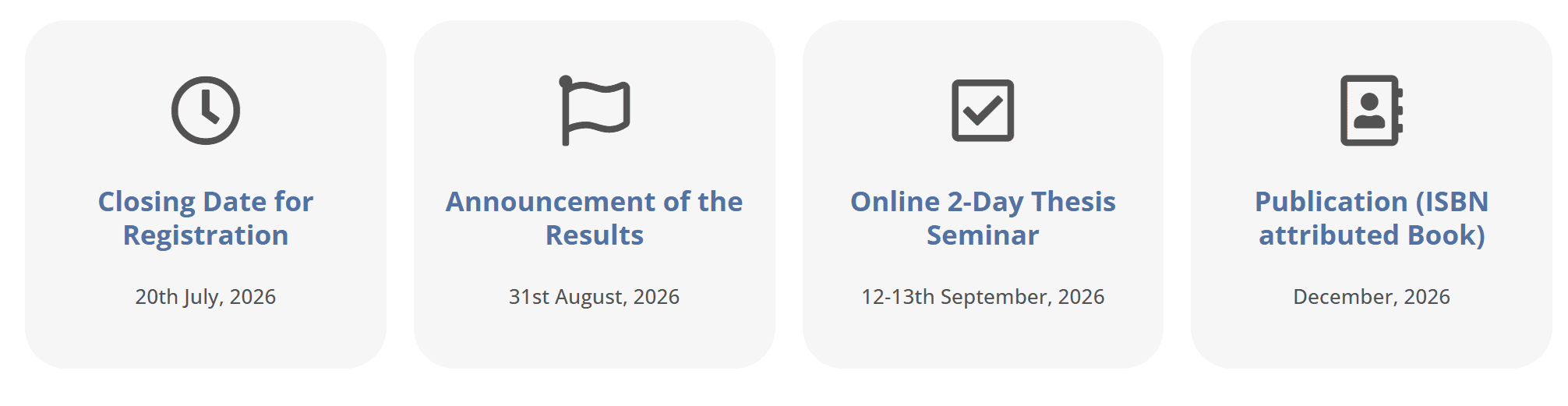Open the Closing Date for Registration heading
Viewport: 1568px width, 406px height.
[x=206, y=218]
